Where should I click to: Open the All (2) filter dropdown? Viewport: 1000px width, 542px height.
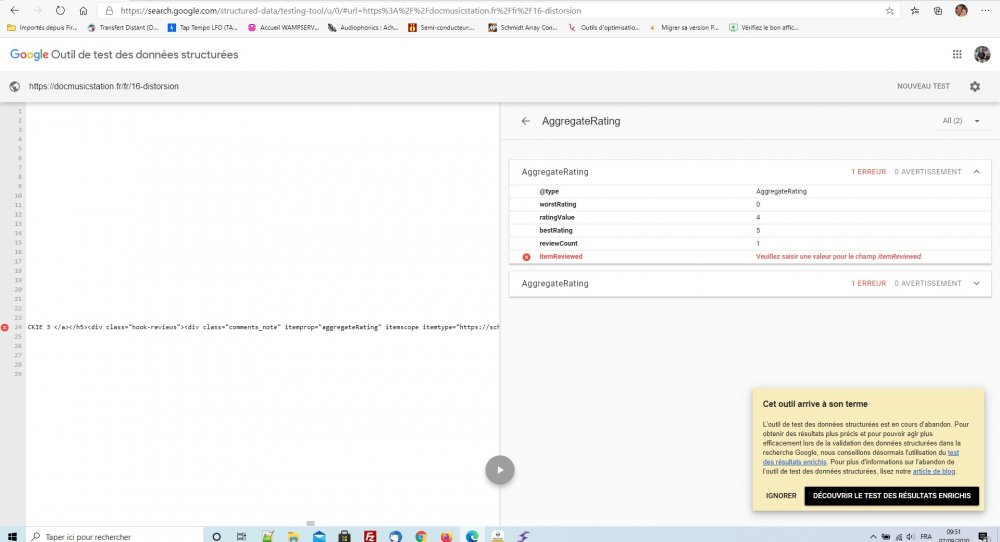coord(961,121)
